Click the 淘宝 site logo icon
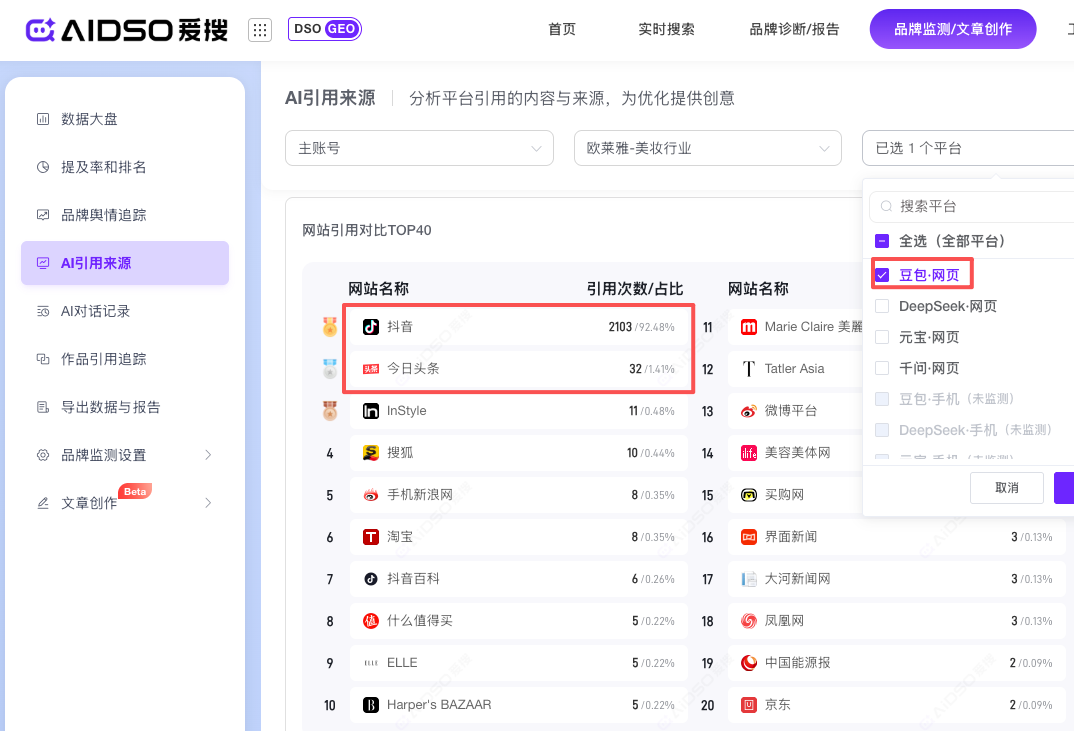The width and height of the screenshot is (1074, 731). tap(371, 537)
